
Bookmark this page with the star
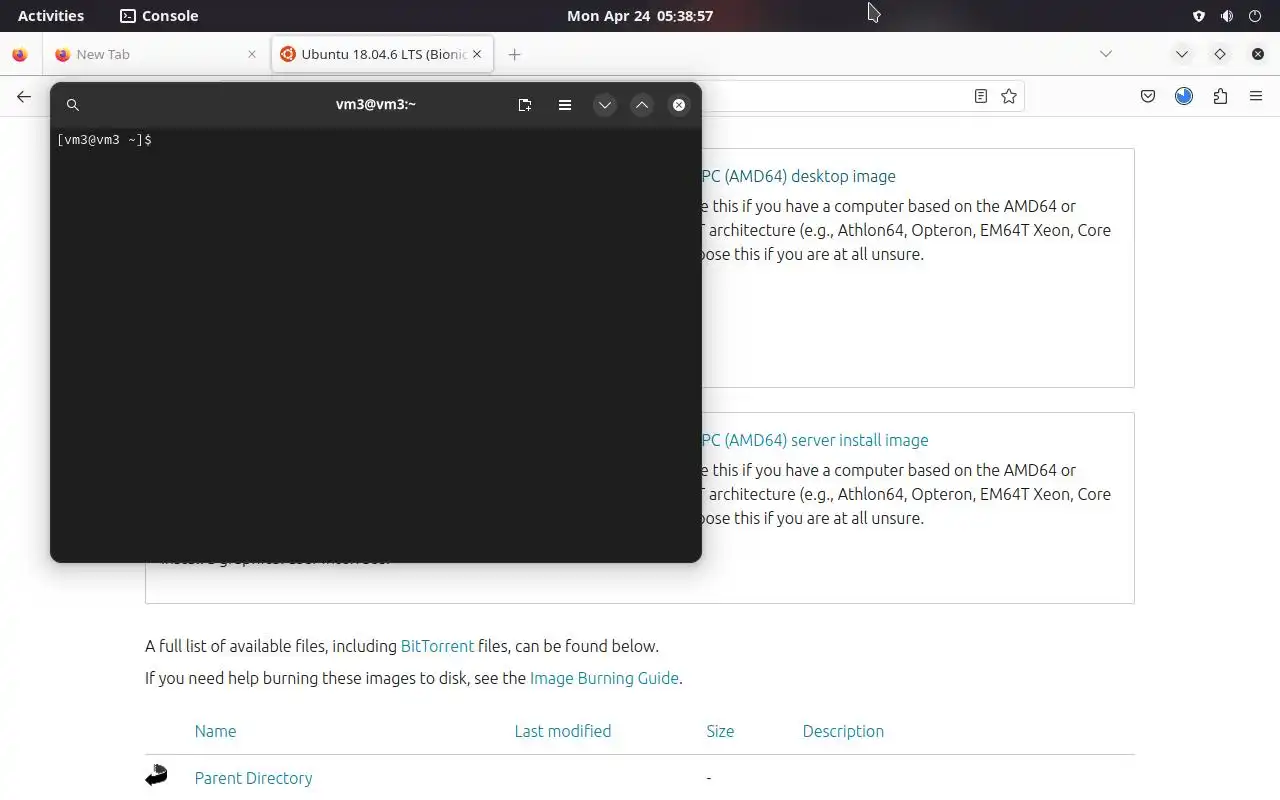1009,96
